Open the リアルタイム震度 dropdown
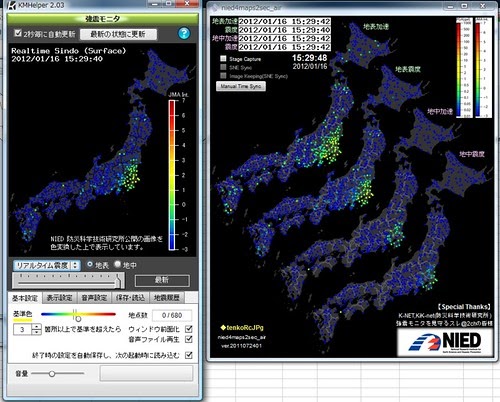This screenshot has height=402, width=500. [x=47, y=265]
